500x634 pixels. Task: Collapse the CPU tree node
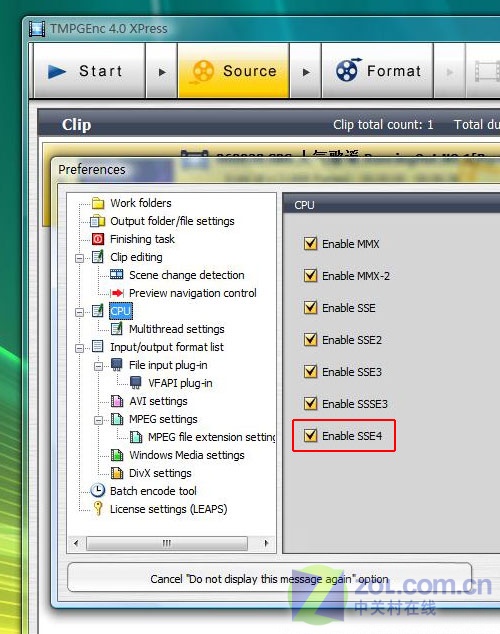tap(80, 312)
